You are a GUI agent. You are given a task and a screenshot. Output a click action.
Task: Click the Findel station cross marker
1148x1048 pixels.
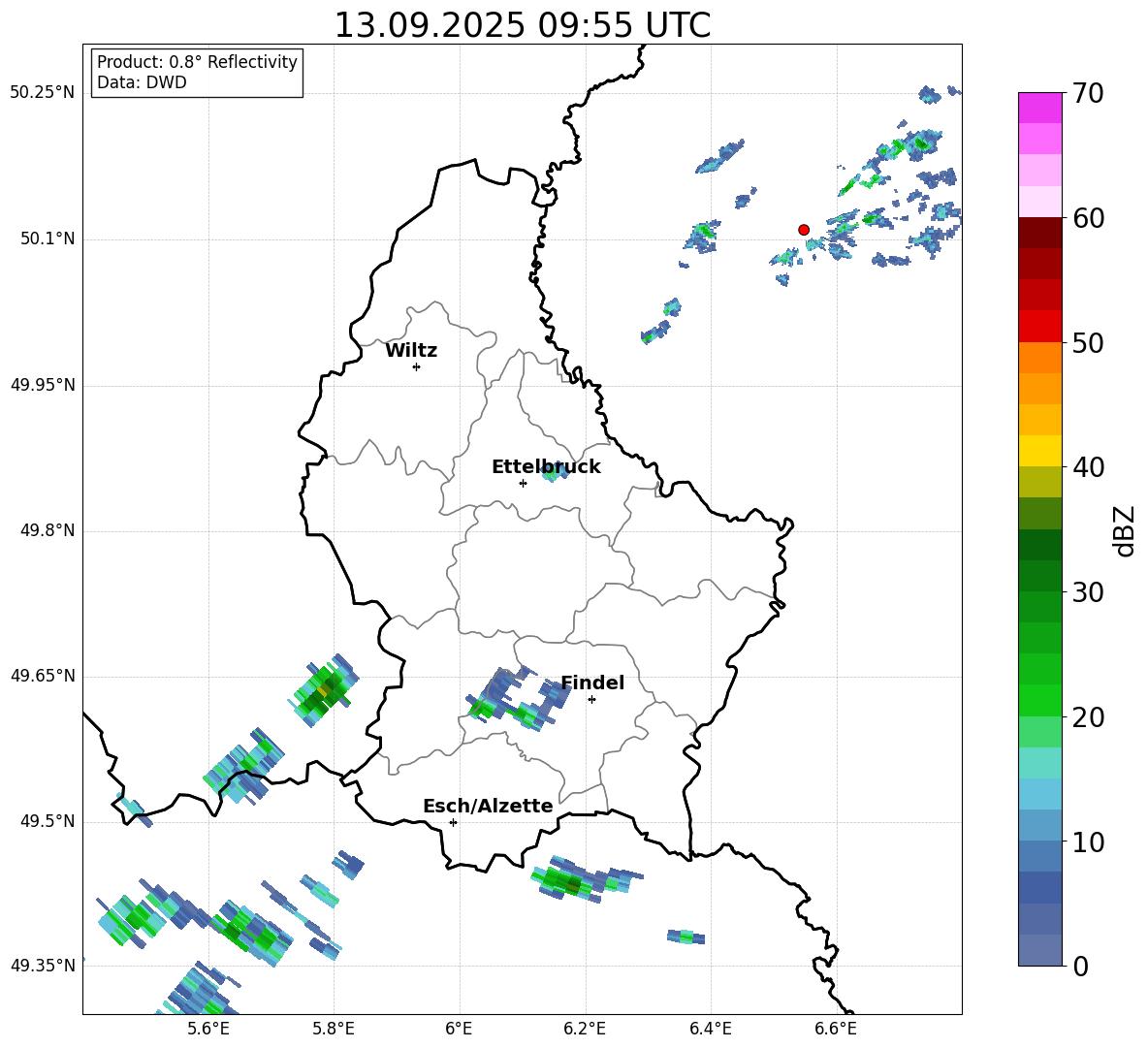click(x=591, y=700)
